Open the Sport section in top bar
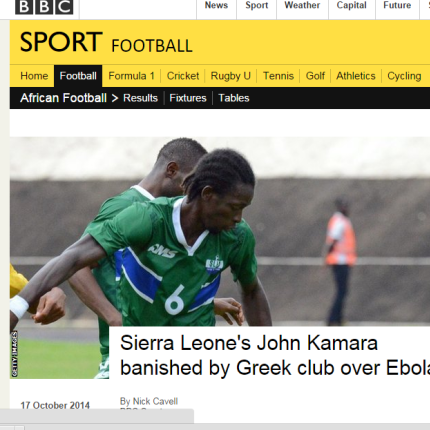This screenshot has height=430, width=430. (x=257, y=5)
